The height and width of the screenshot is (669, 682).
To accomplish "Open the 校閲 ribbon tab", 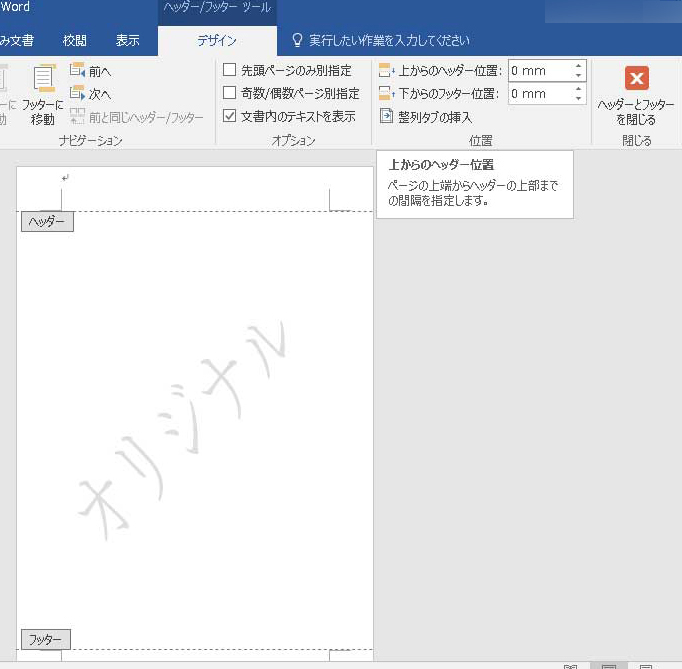I will (75, 41).
